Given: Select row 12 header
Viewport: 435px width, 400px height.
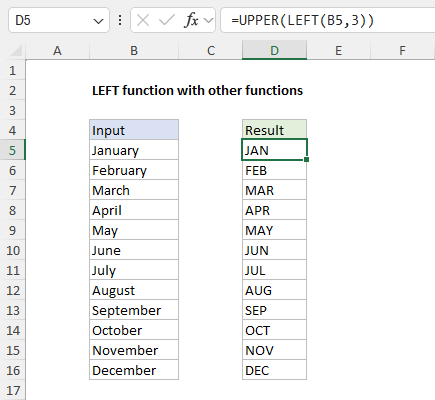Looking at the screenshot, I should coord(13,290).
